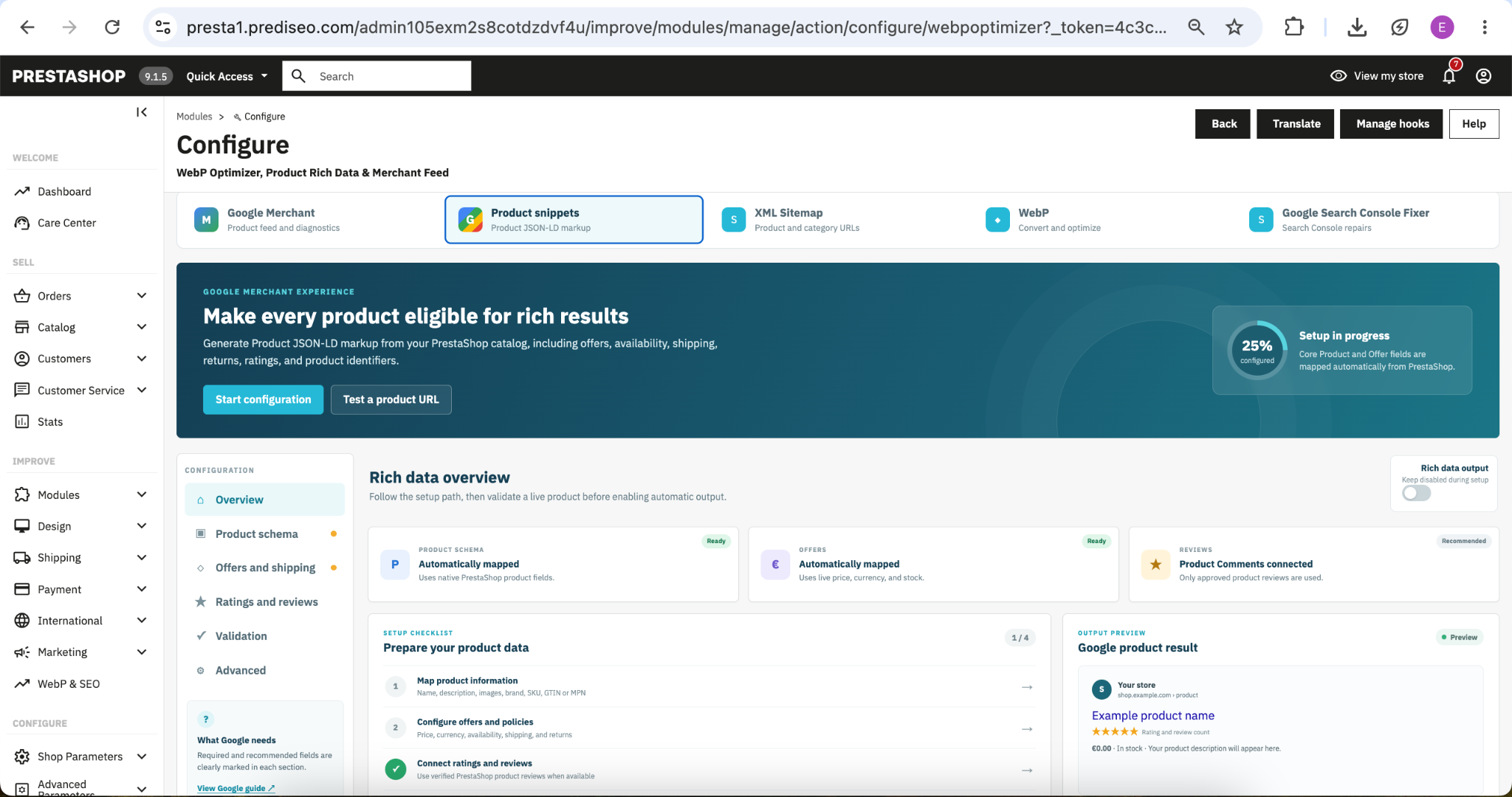Click the XML Sitemap S icon
Screen dimensions: 1512x797
pos(733,220)
